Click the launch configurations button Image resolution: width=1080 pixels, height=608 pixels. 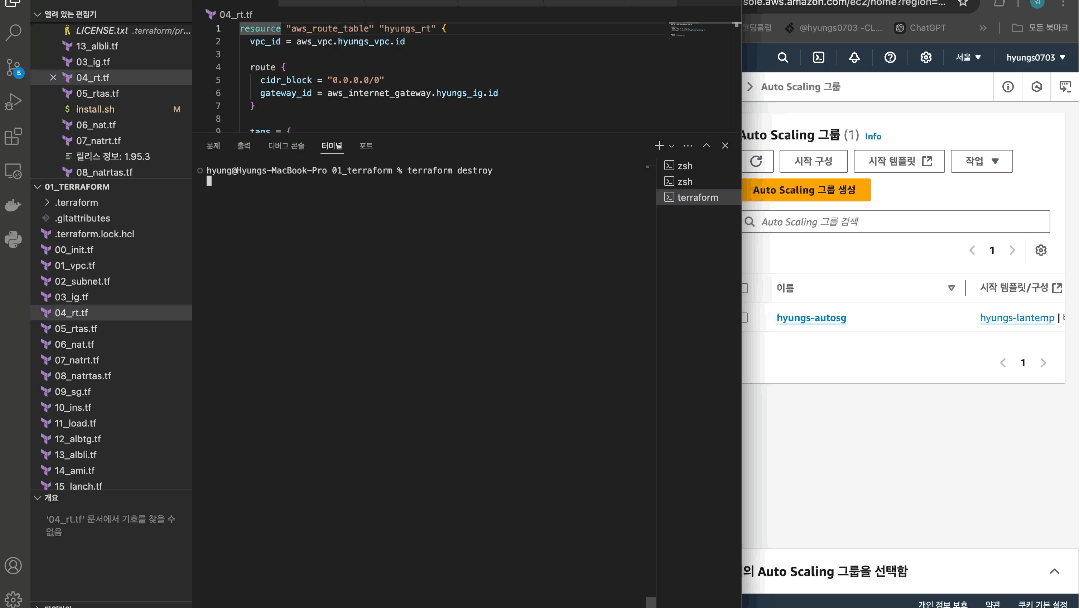[x=813, y=161]
